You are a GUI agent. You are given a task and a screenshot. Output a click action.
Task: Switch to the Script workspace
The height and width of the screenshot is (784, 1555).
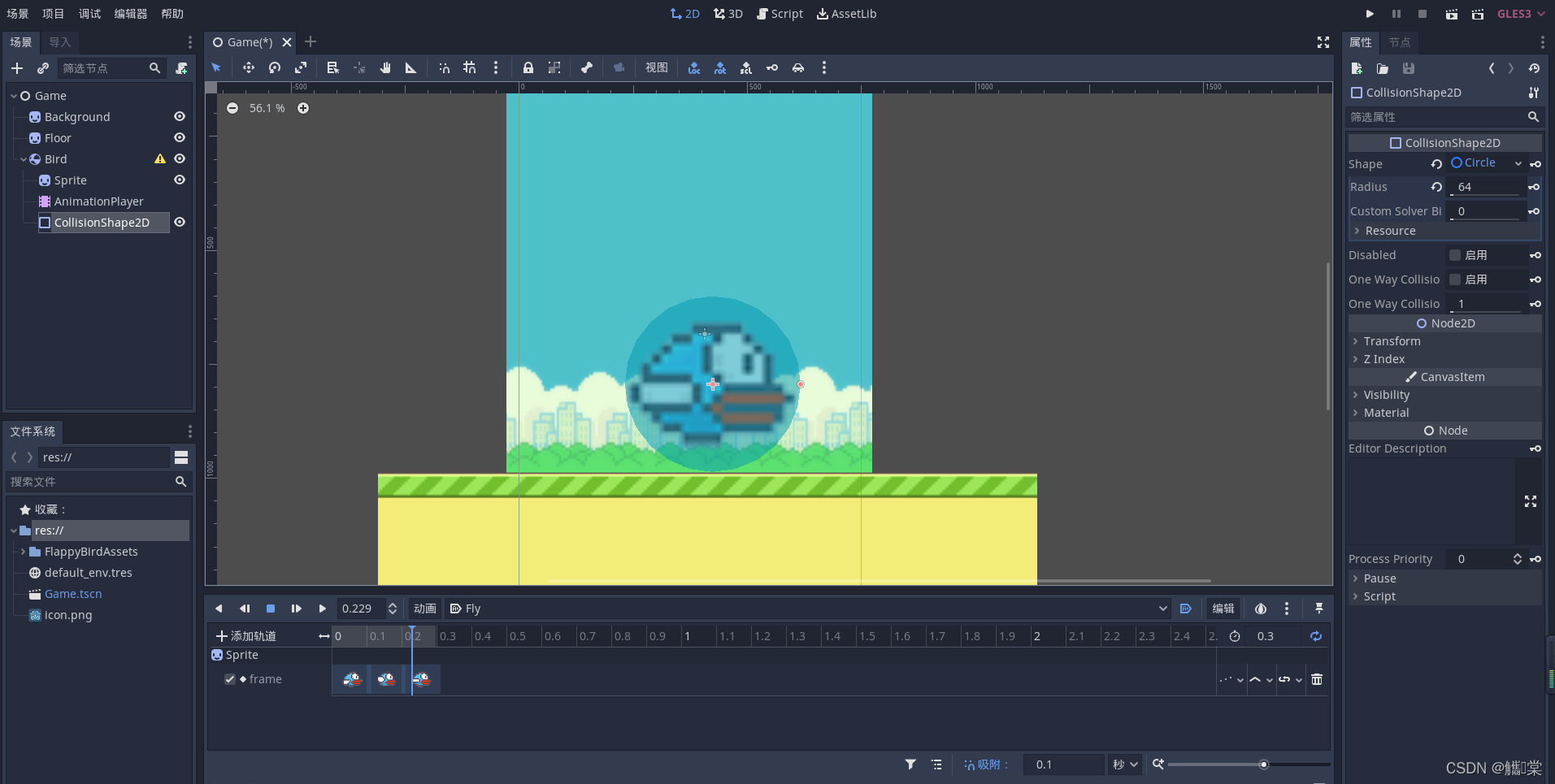(x=780, y=14)
